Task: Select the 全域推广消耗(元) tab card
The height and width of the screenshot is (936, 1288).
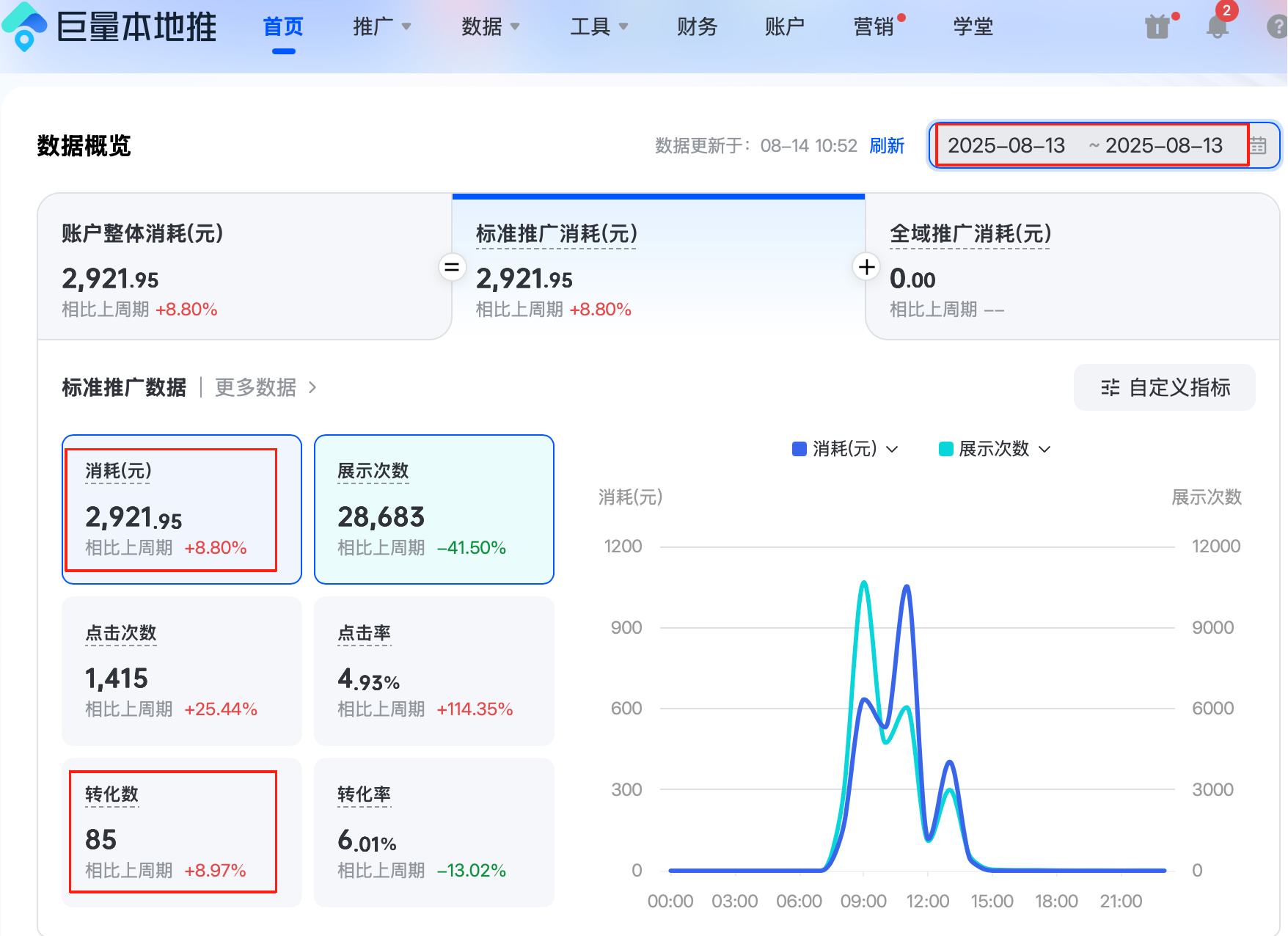Action: tap(1072, 266)
